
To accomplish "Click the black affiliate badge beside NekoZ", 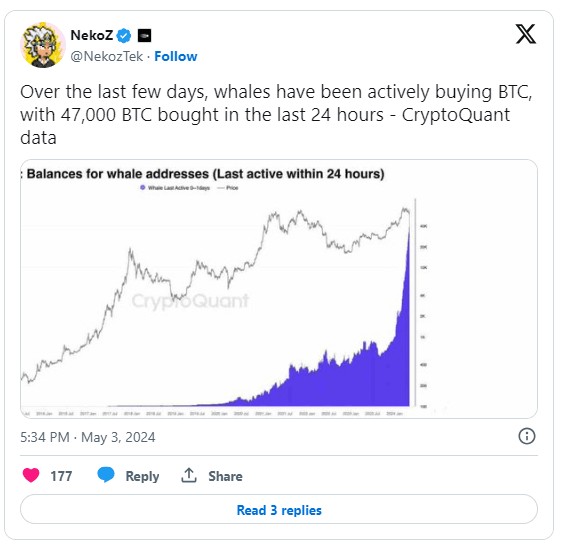I will point(144,36).
